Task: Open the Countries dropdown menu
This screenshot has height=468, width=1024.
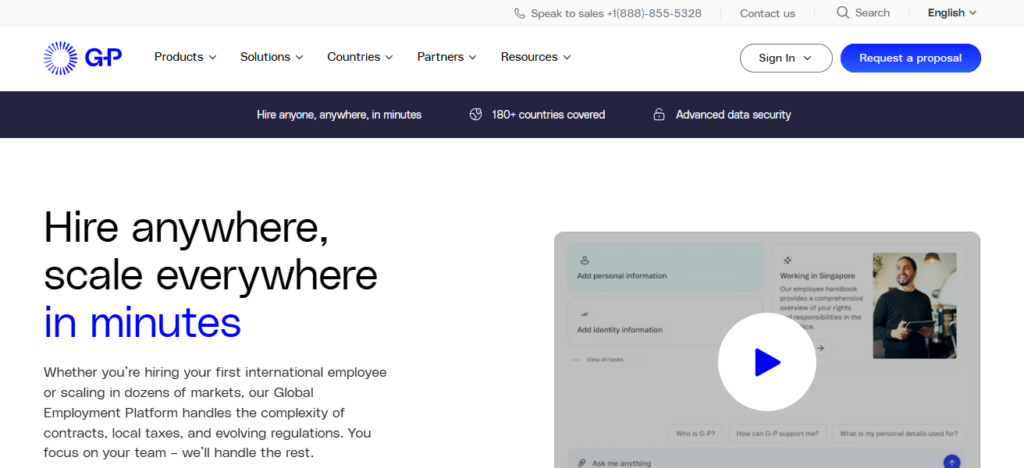Action: tap(360, 57)
